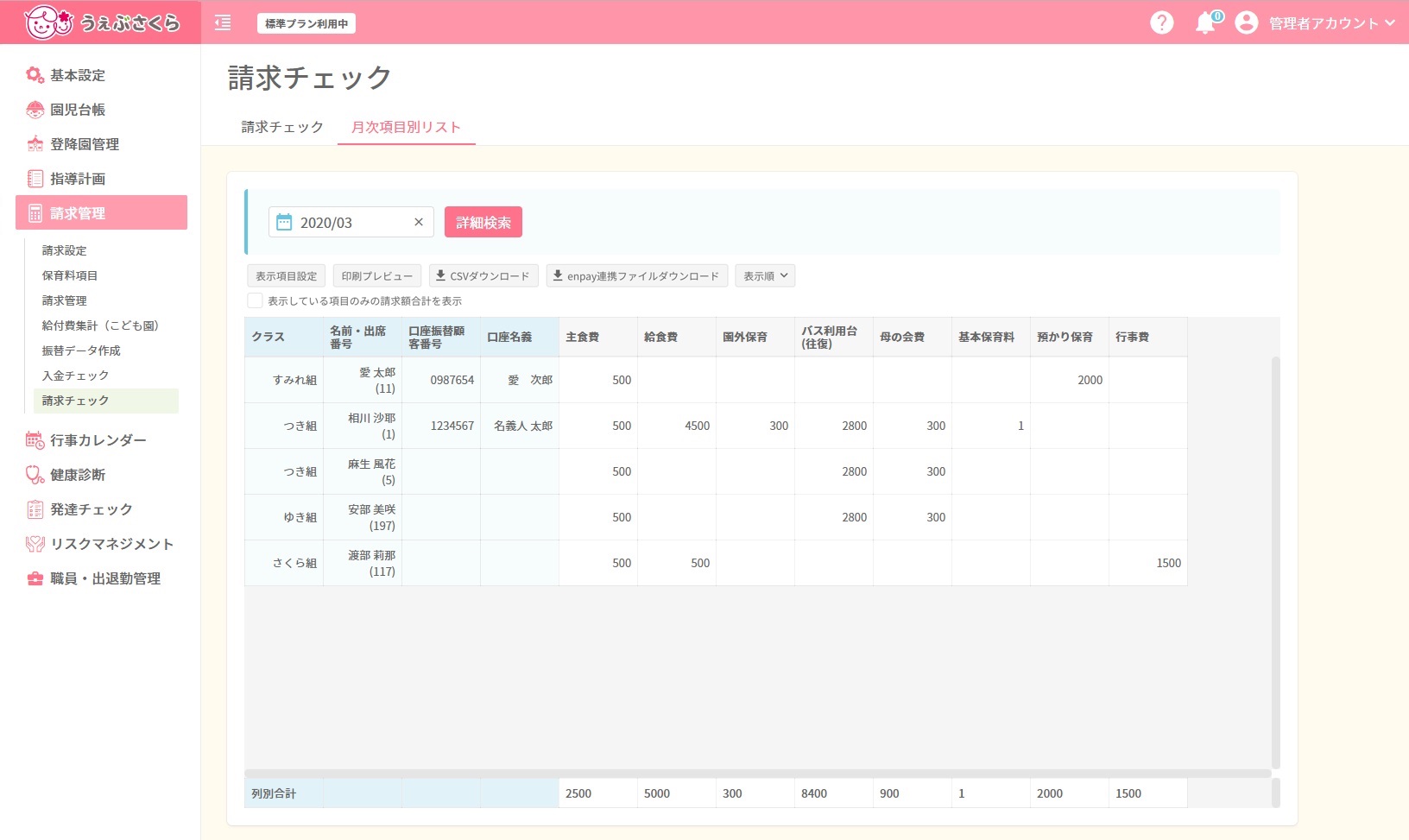Click the 4500 給食費 value
The height and width of the screenshot is (840, 1409).
coord(697,426)
